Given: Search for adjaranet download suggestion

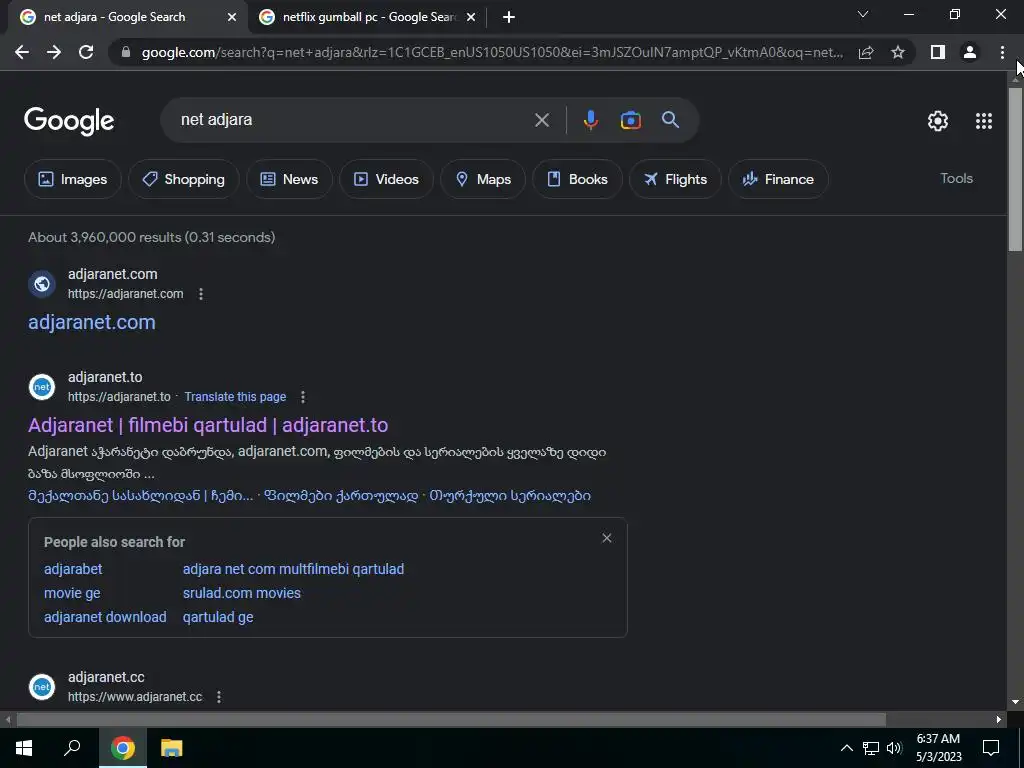Looking at the screenshot, I should click(105, 617).
